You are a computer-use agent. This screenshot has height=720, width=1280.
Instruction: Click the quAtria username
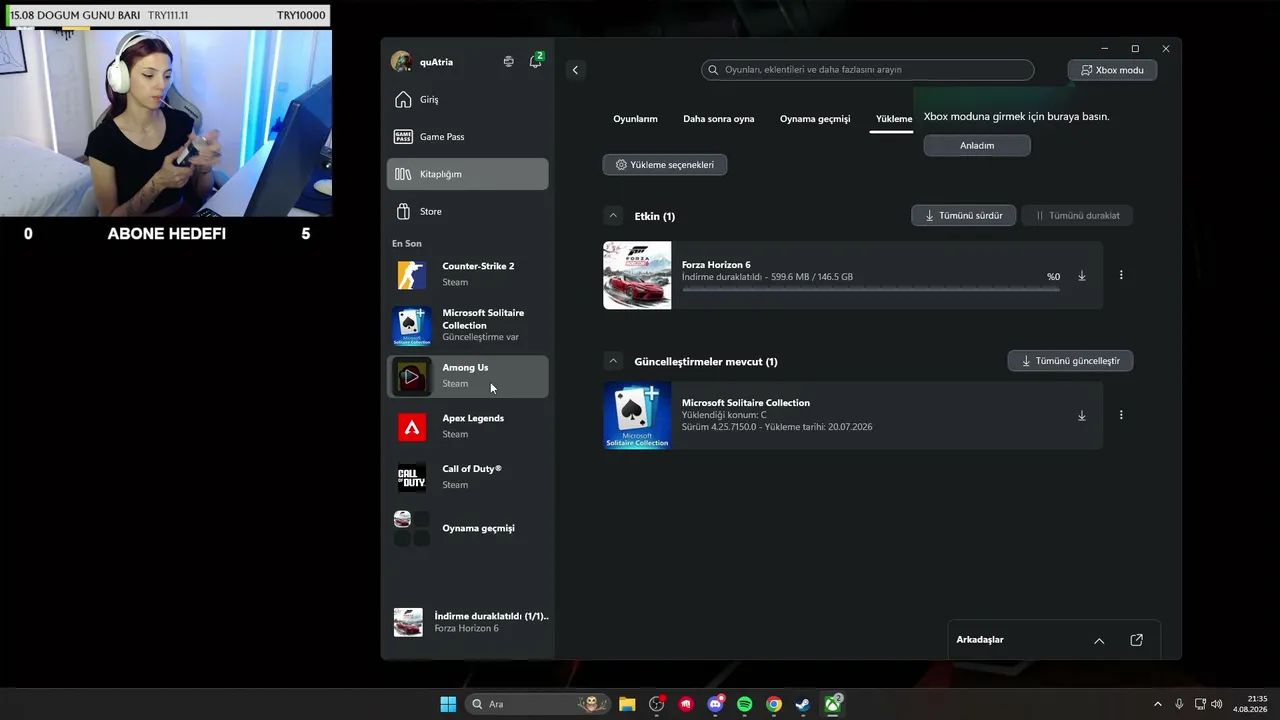[436, 62]
